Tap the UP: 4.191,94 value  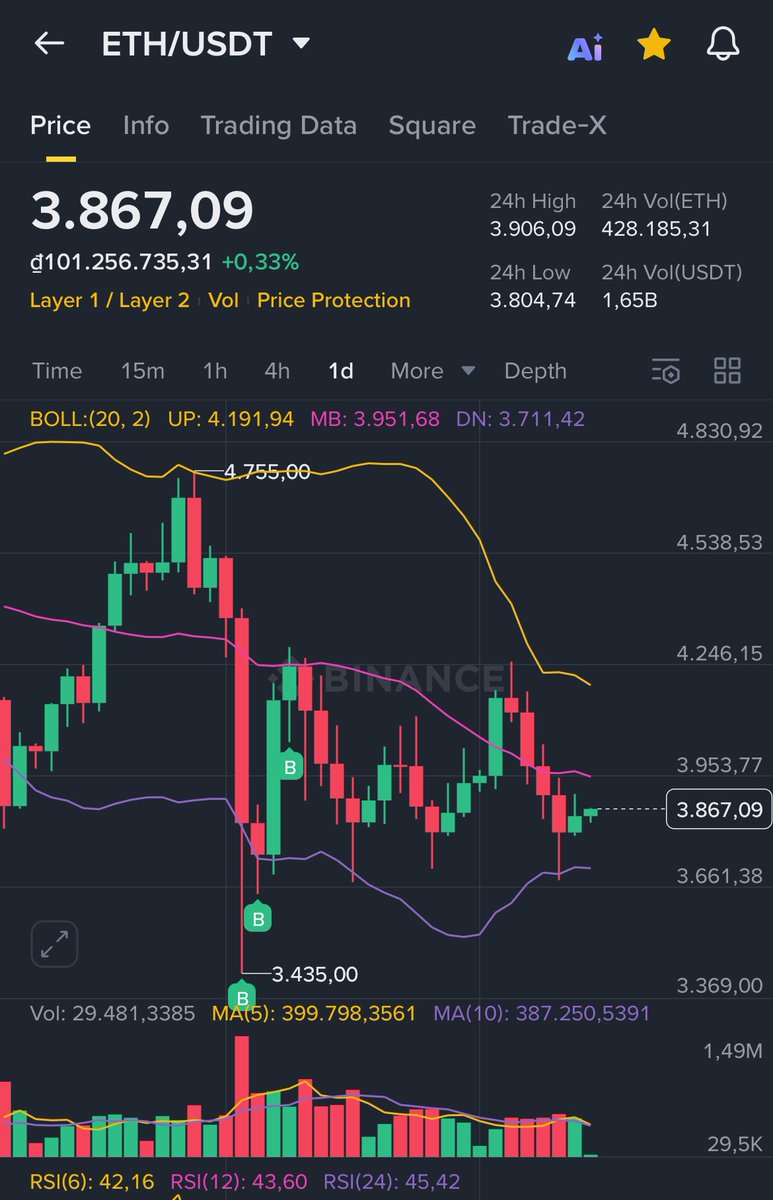230,419
